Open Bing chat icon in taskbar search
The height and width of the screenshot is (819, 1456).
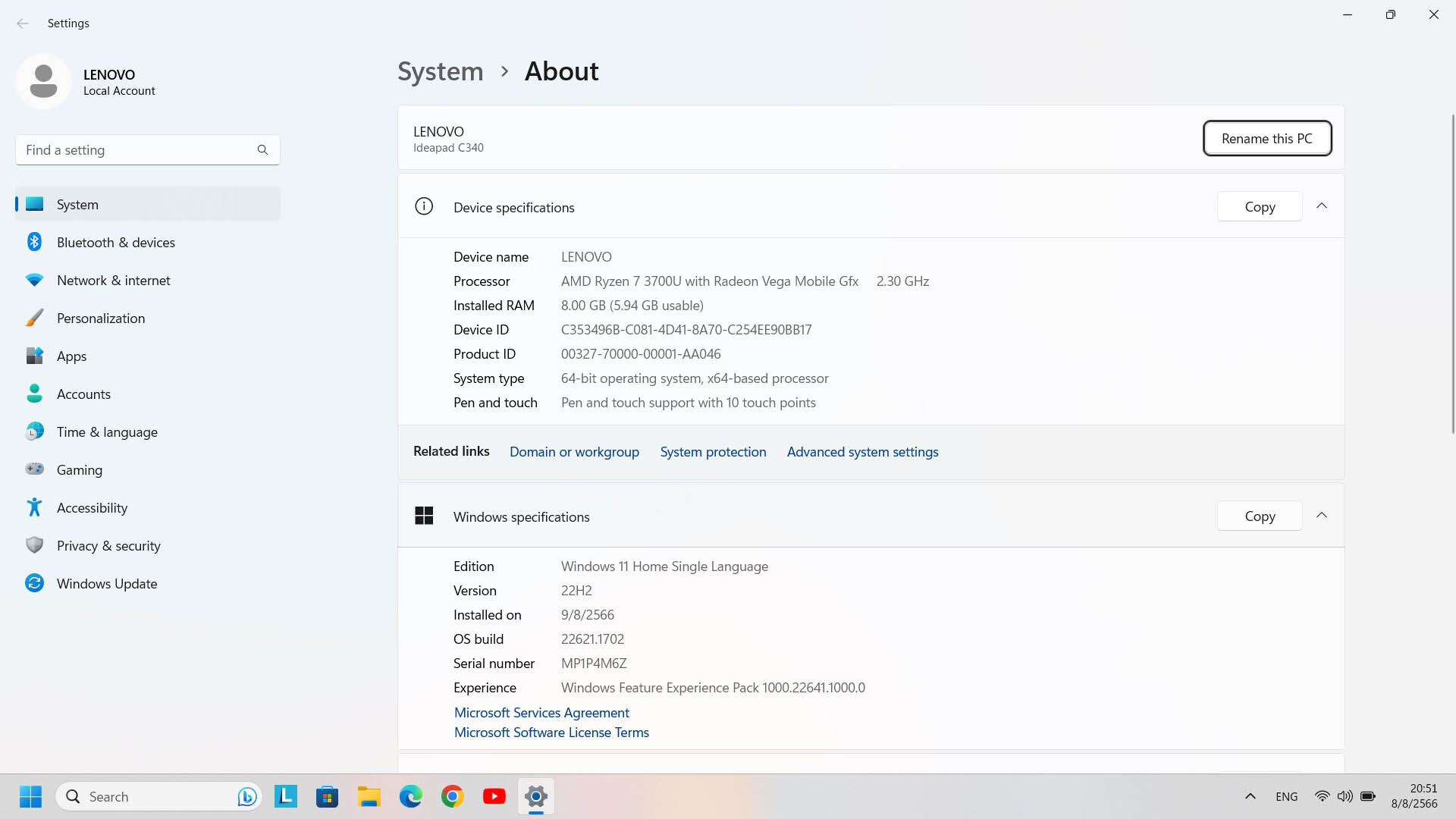[x=246, y=796]
